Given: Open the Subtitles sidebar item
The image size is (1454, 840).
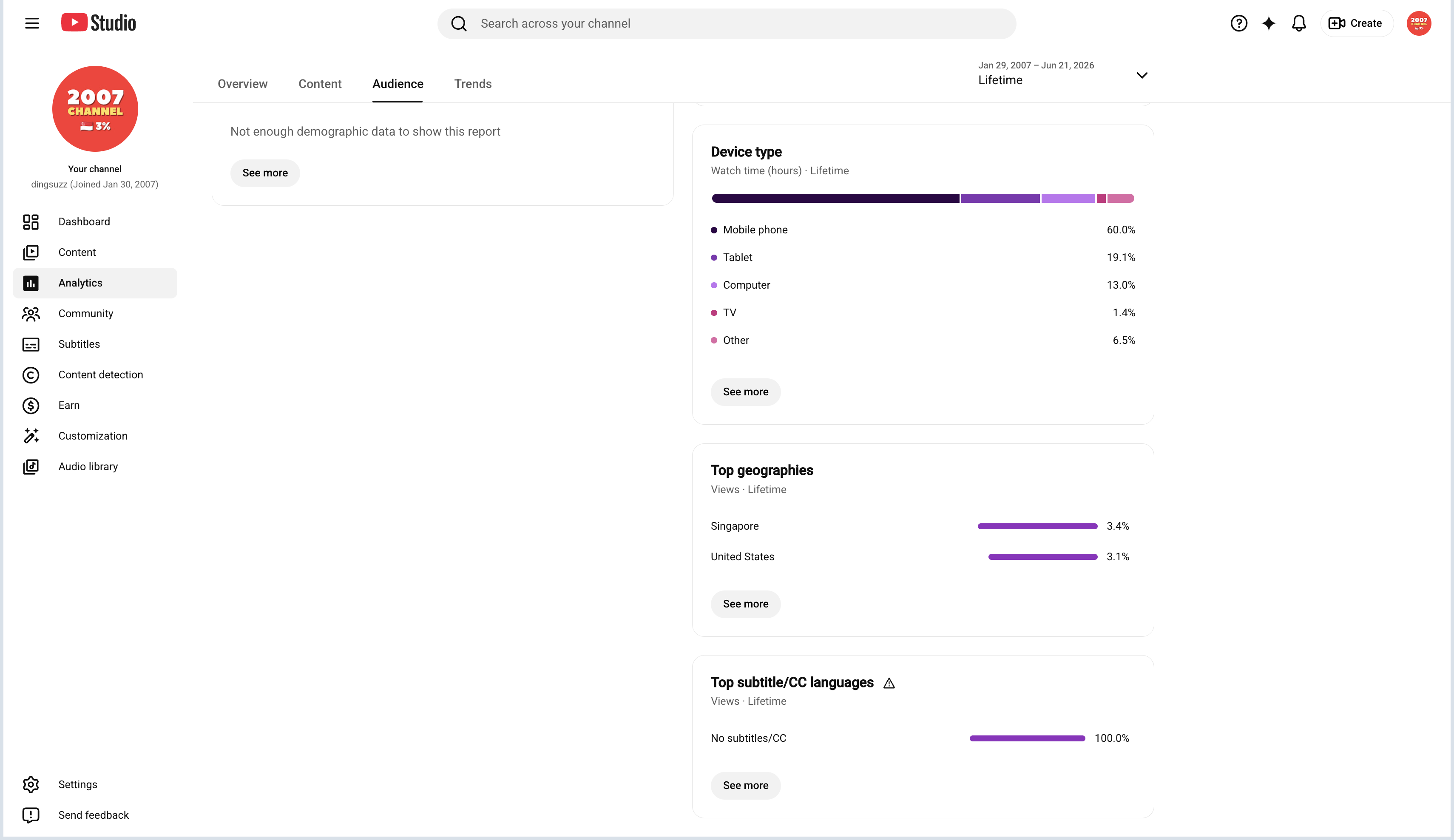Looking at the screenshot, I should [x=95, y=344].
